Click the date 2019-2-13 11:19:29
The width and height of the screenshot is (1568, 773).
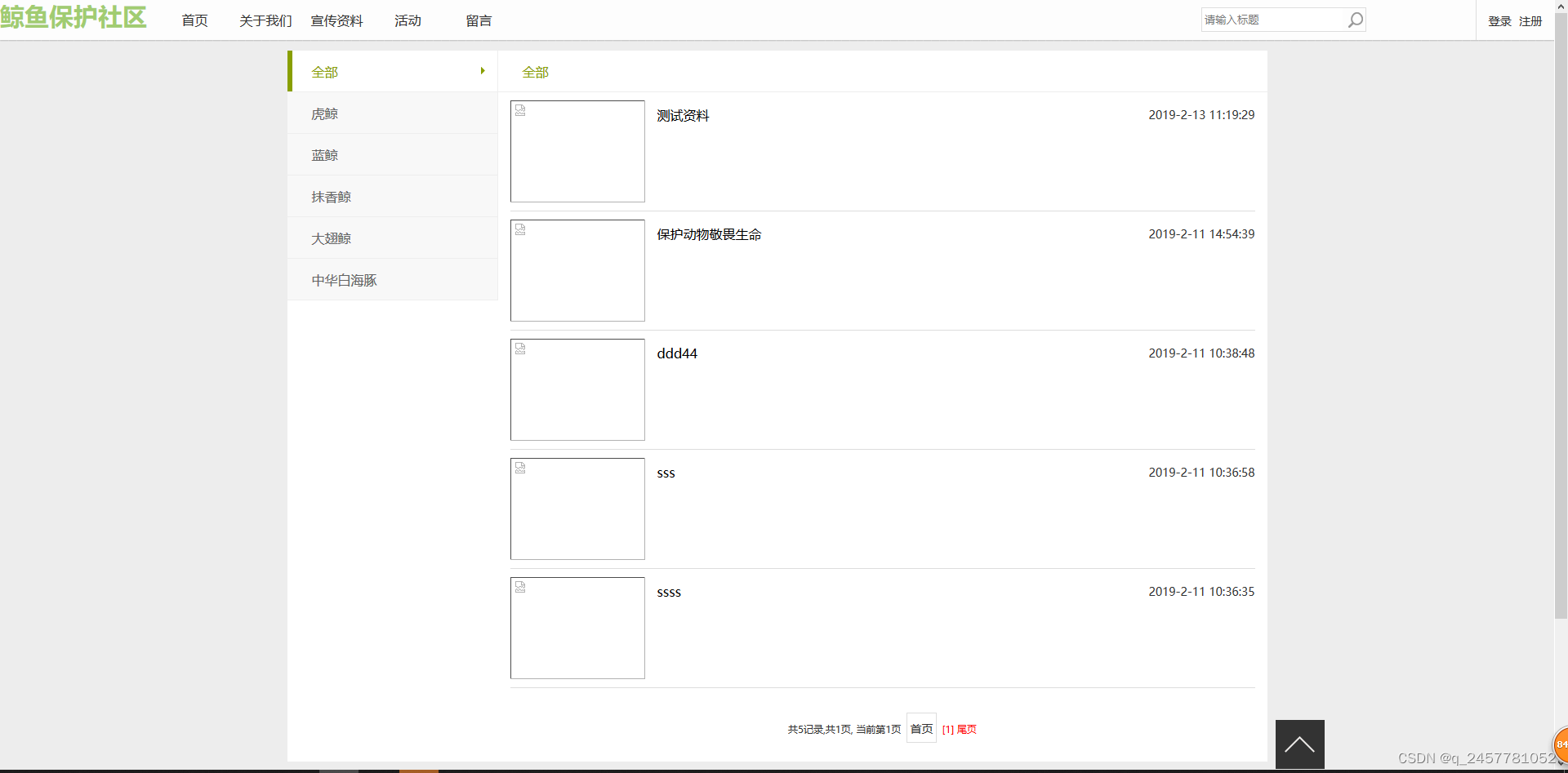click(1201, 115)
